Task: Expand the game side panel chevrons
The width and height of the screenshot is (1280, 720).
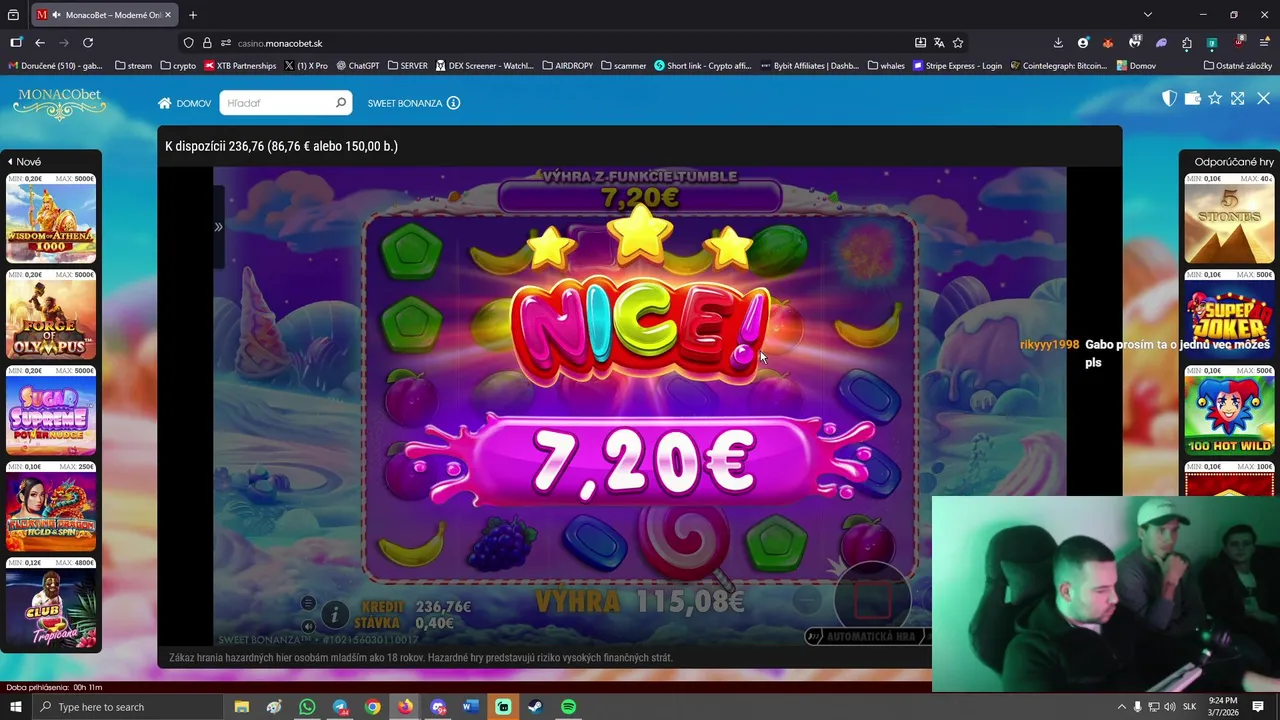Action: 218,227
